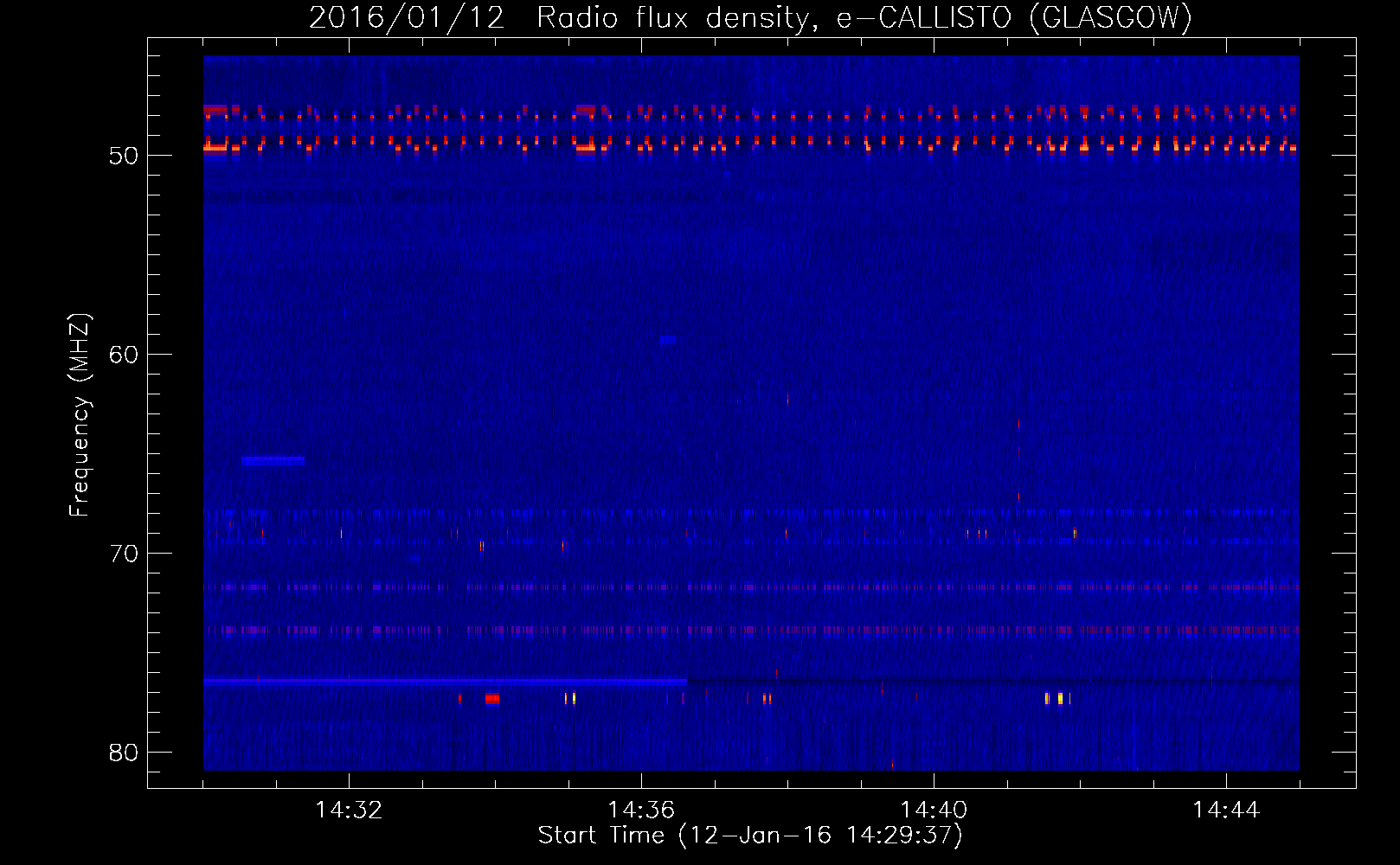Click the 14:44 time tick label
1400x865 pixels.
1226,810
